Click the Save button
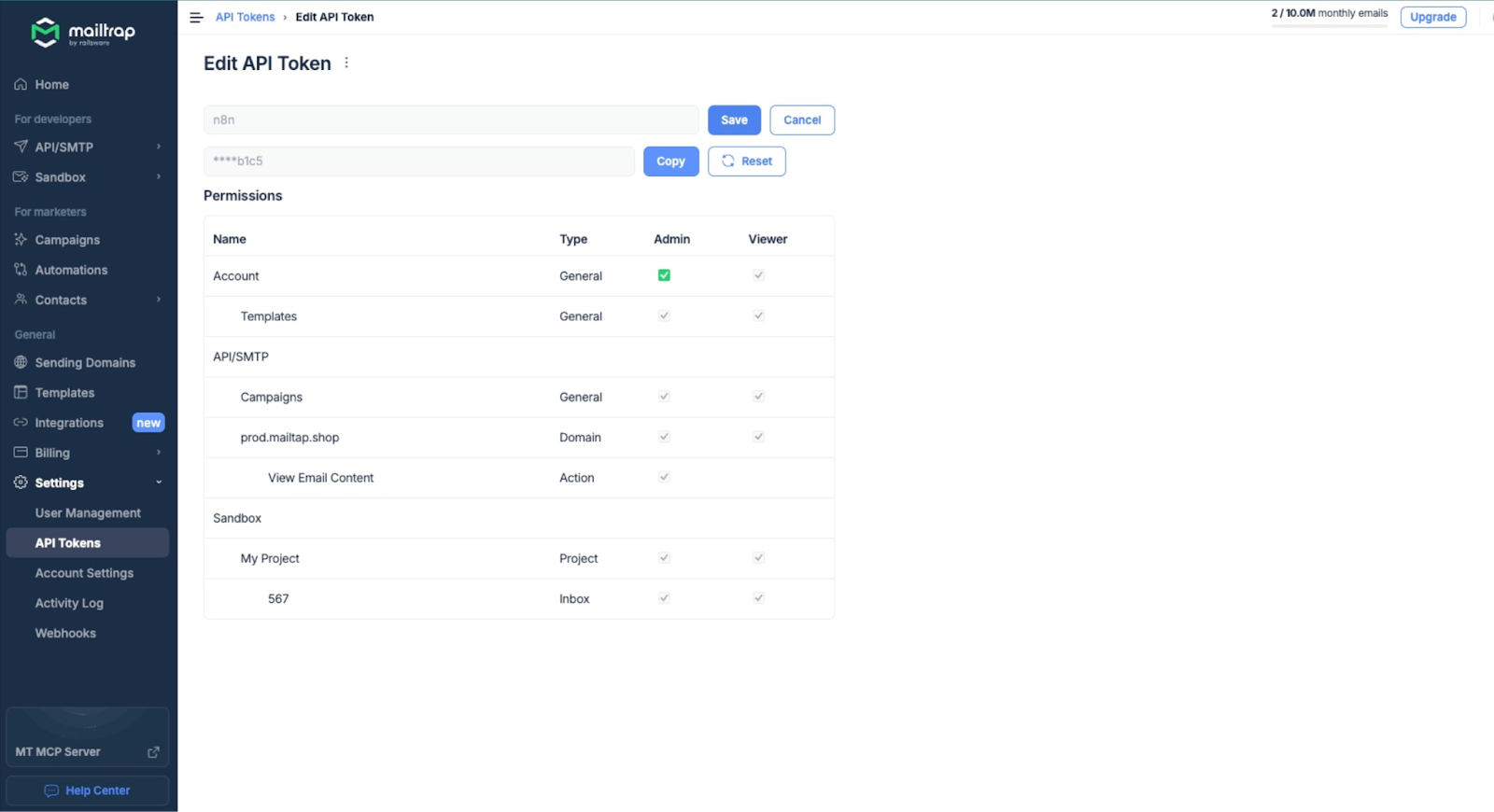The height and width of the screenshot is (812, 1494). pos(734,119)
